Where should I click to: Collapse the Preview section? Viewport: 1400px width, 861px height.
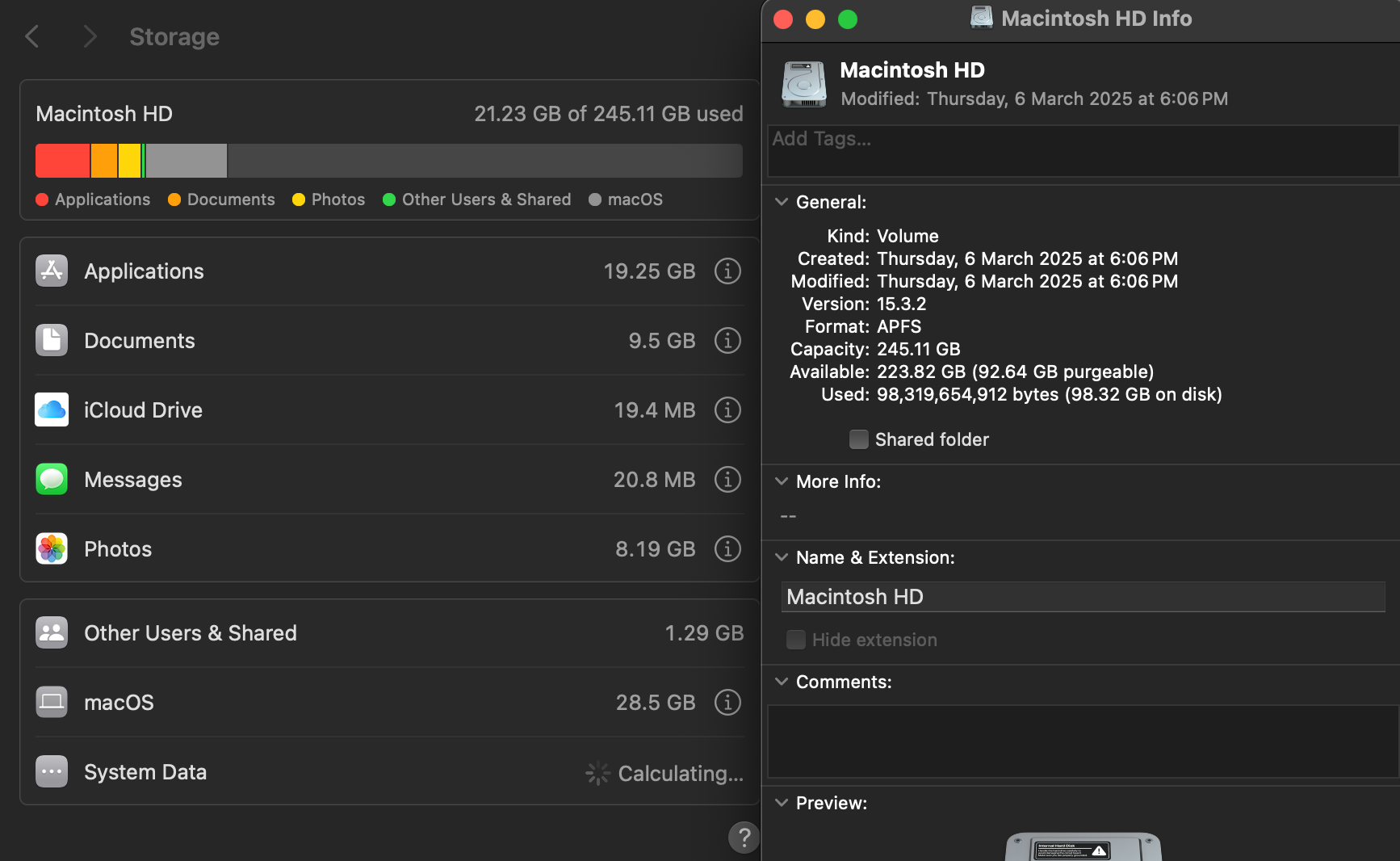pyautogui.click(x=782, y=803)
